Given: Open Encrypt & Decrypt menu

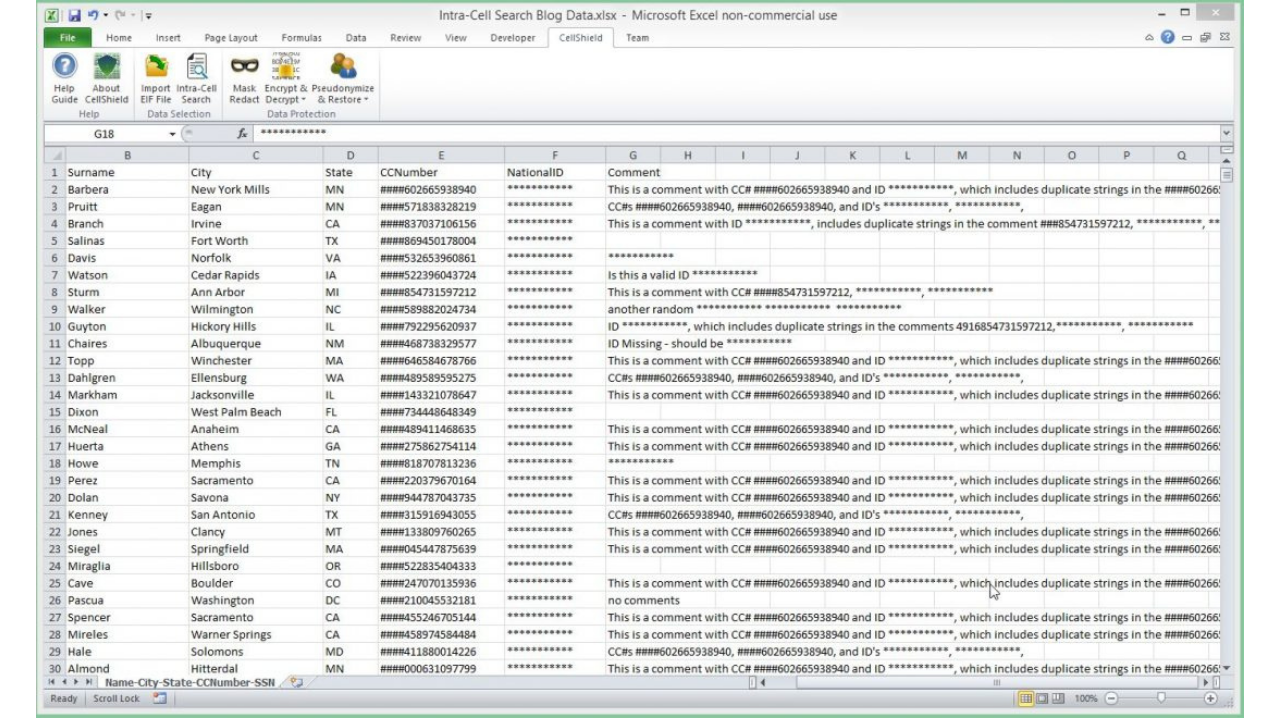Looking at the screenshot, I should (287, 80).
